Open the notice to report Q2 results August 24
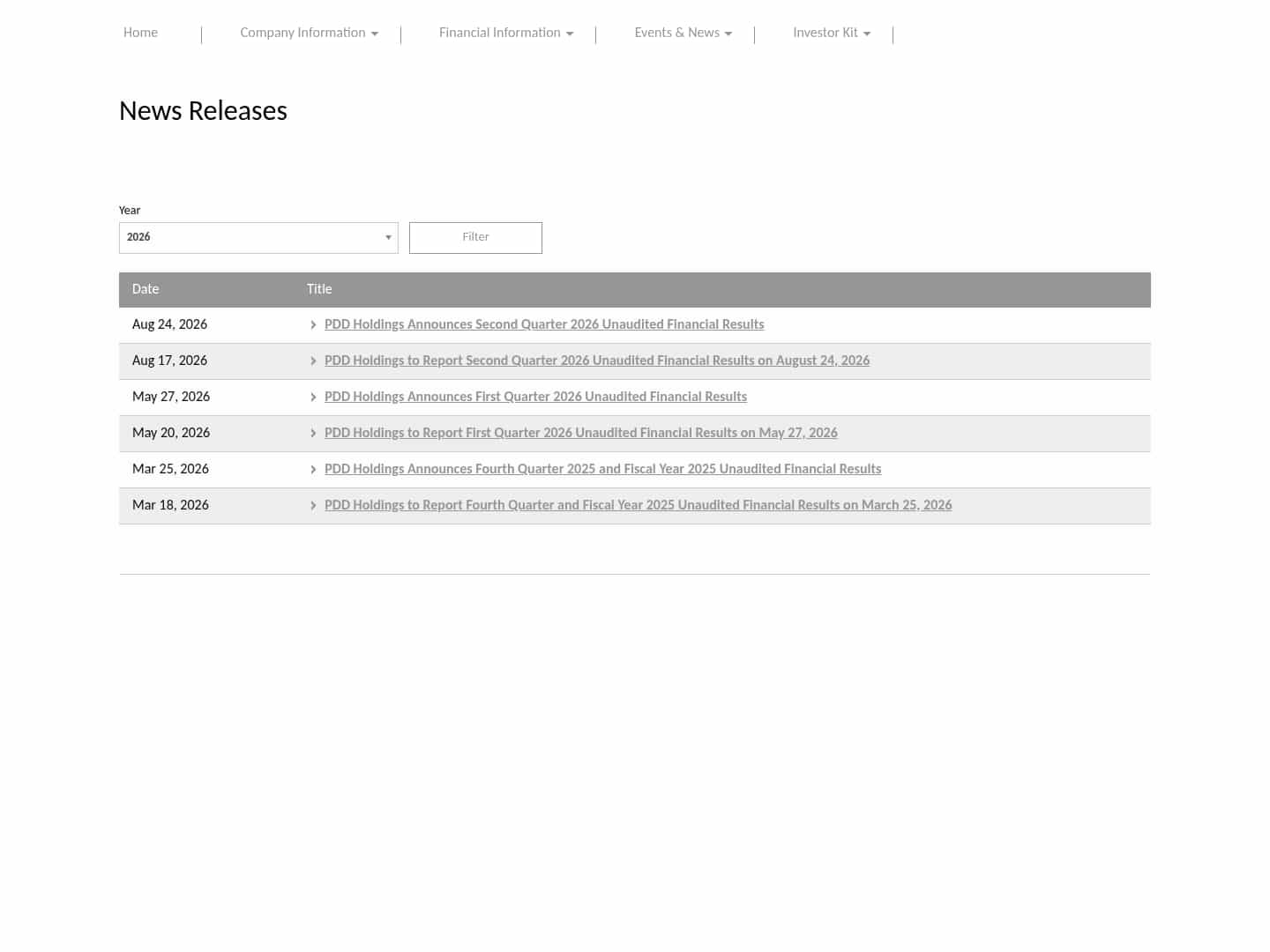The image size is (1270, 952). (597, 361)
